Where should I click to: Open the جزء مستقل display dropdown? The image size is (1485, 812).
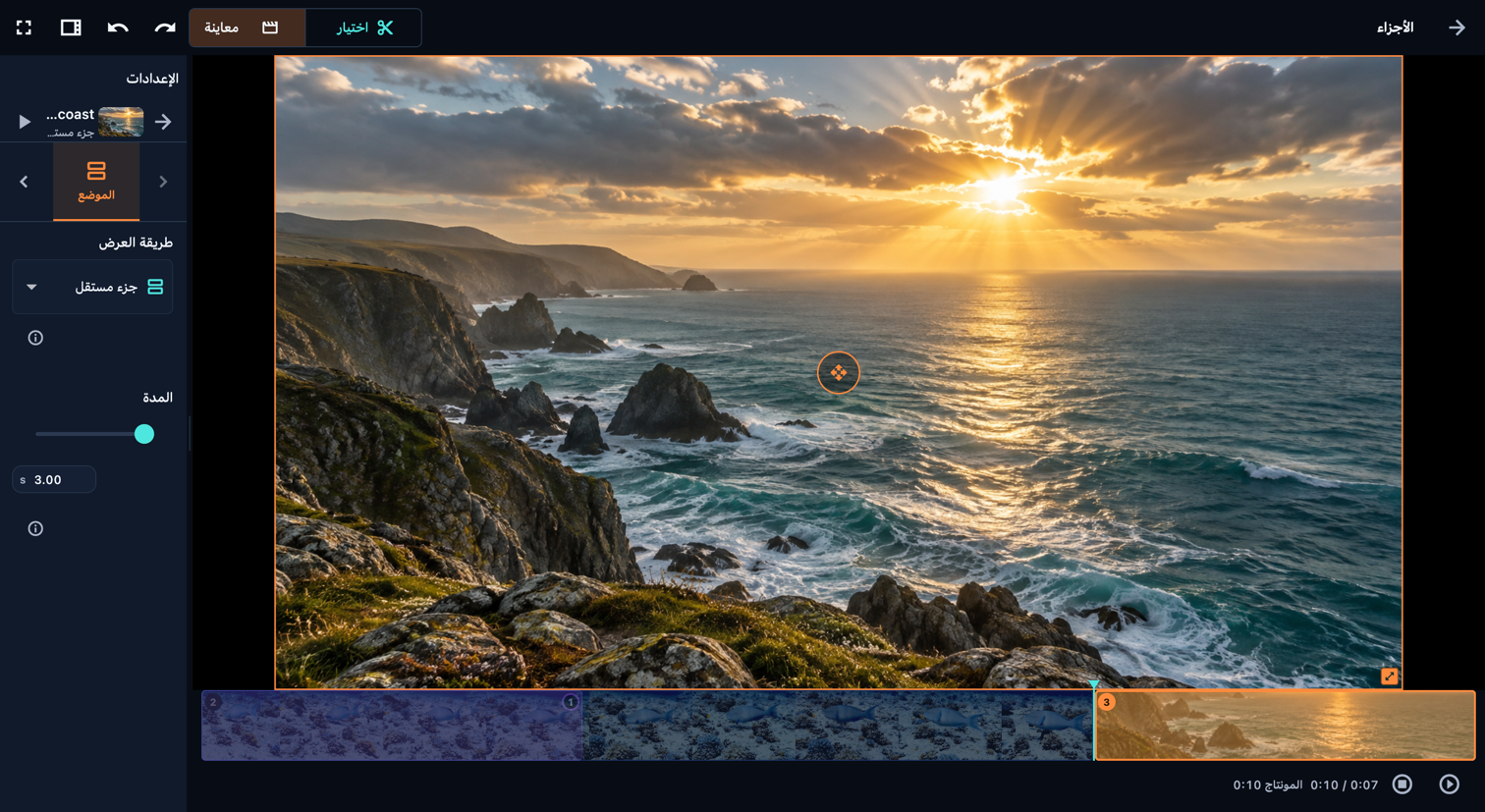92,287
